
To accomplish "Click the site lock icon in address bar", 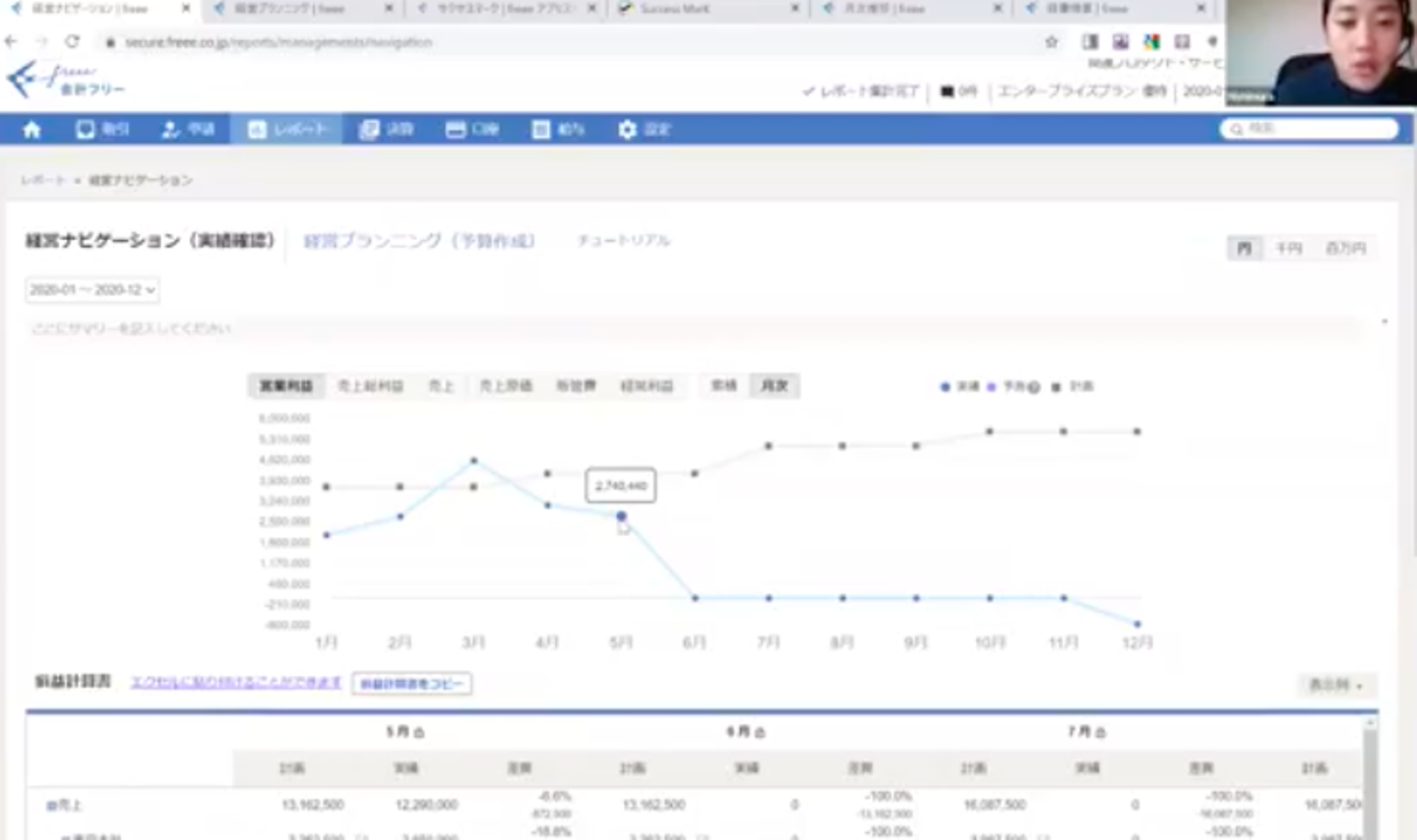I will 110,42.
